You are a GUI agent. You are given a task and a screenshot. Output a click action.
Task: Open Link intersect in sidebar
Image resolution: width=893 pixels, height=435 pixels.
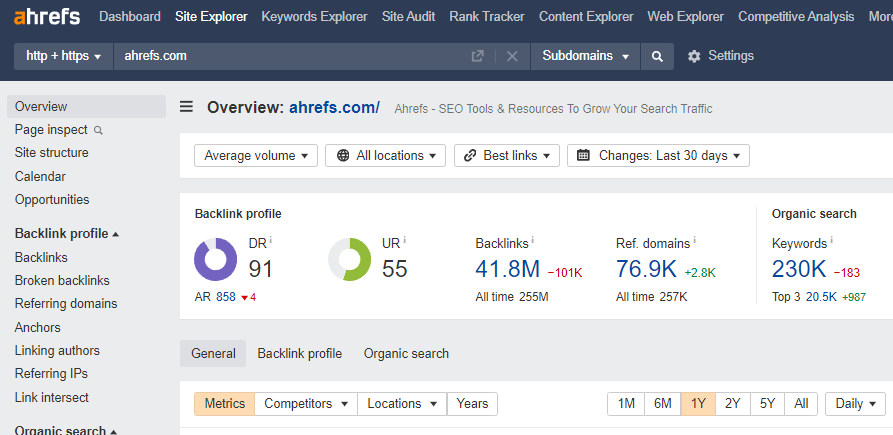pyautogui.click(x=52, y=397)
